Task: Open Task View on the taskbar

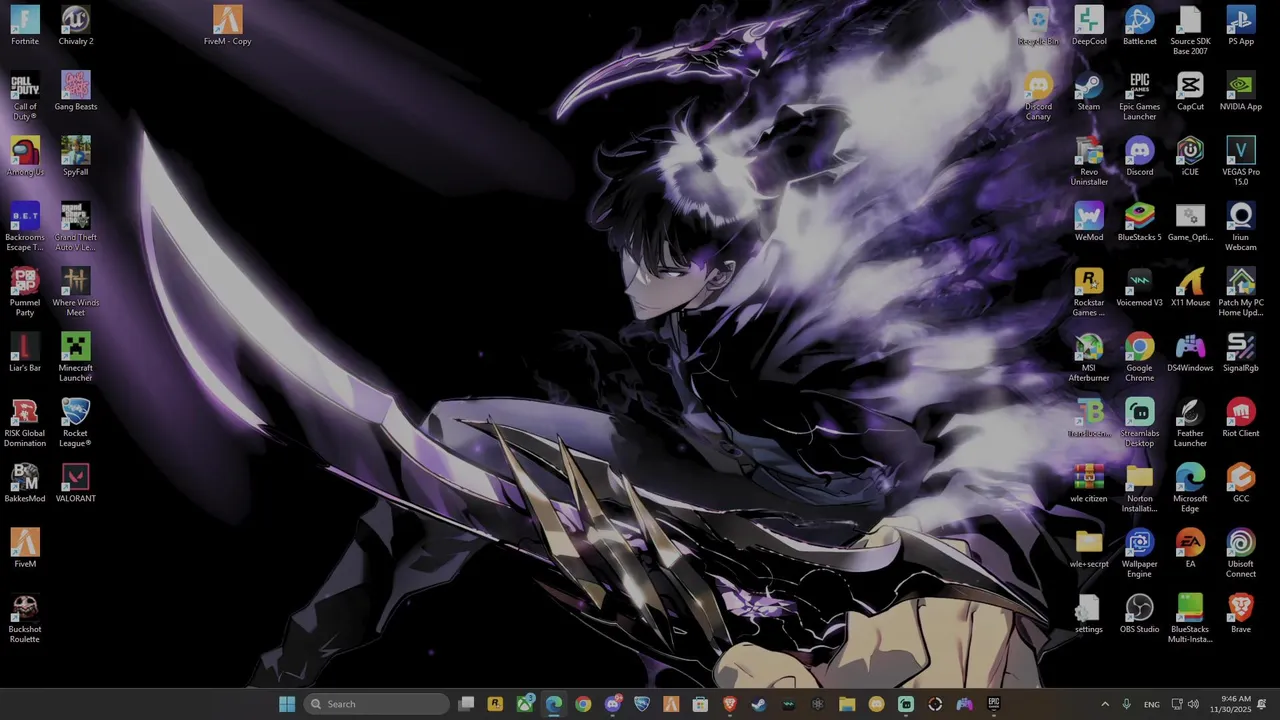Action: tap(466, 704)
